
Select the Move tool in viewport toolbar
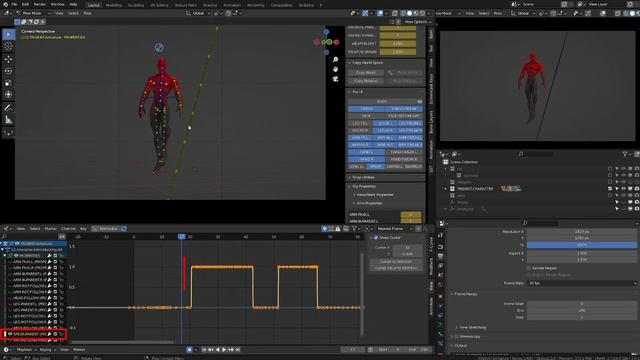coord(8,59)
